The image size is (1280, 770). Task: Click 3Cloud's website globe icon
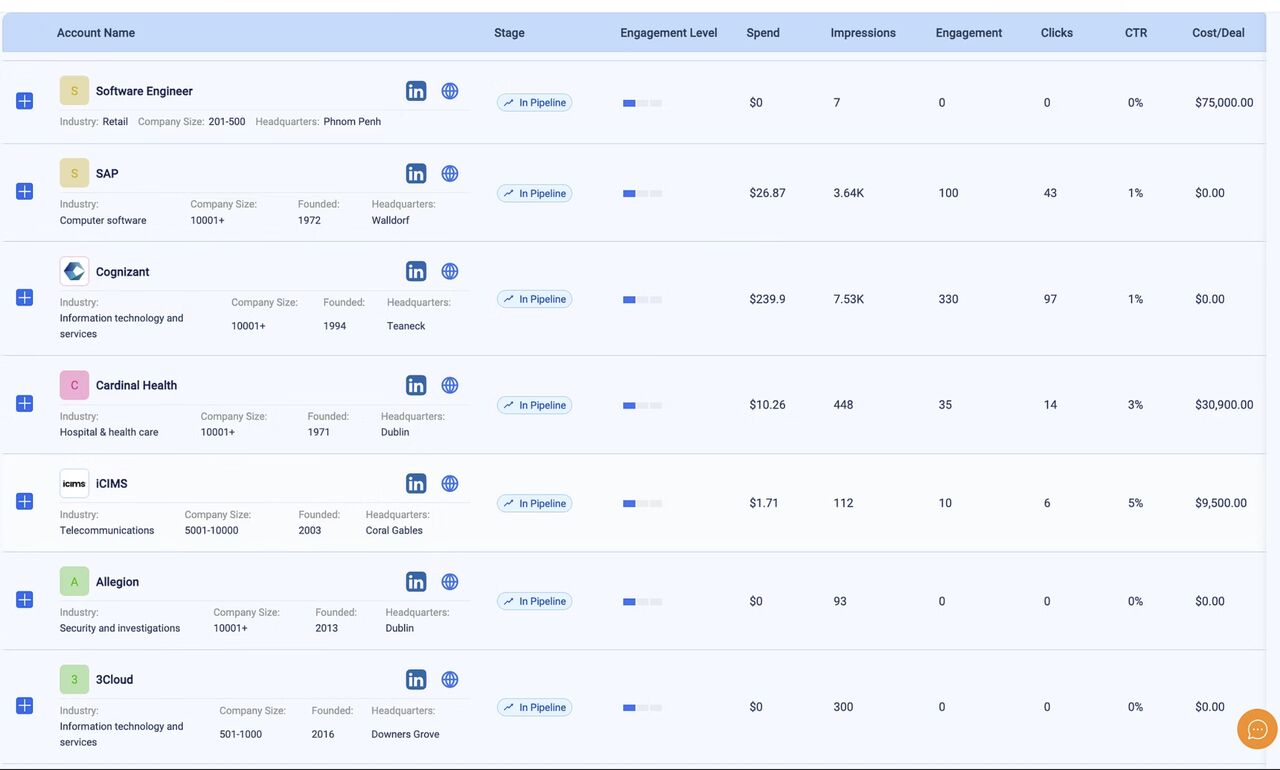click(450, 679)
